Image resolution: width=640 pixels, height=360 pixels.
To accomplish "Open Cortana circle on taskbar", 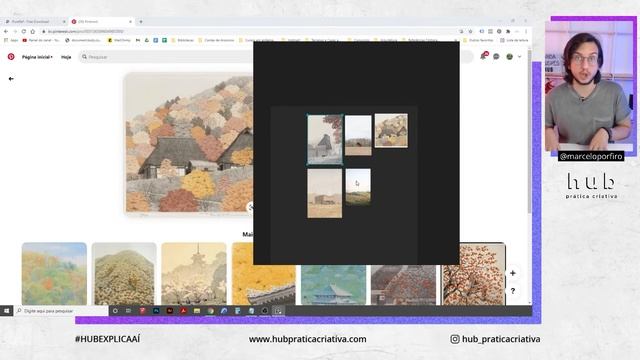I will point(115,311).
